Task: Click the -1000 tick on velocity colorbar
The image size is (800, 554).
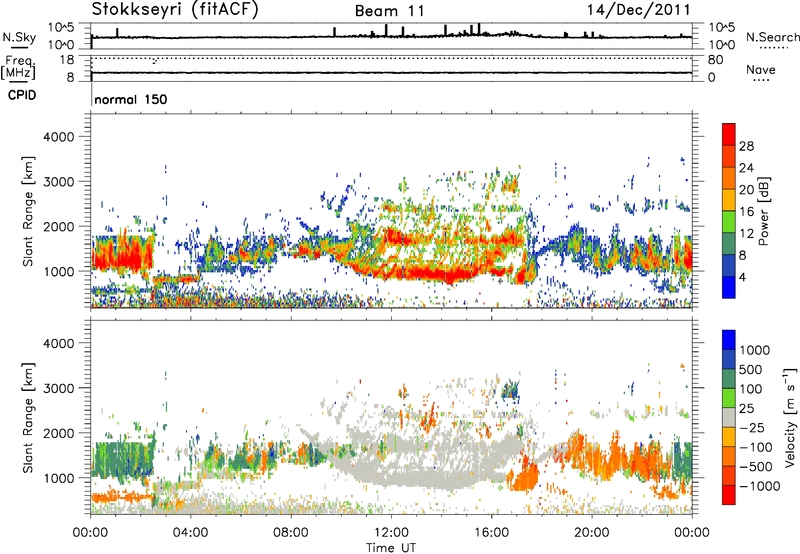Action: click(x=759, y=486)
